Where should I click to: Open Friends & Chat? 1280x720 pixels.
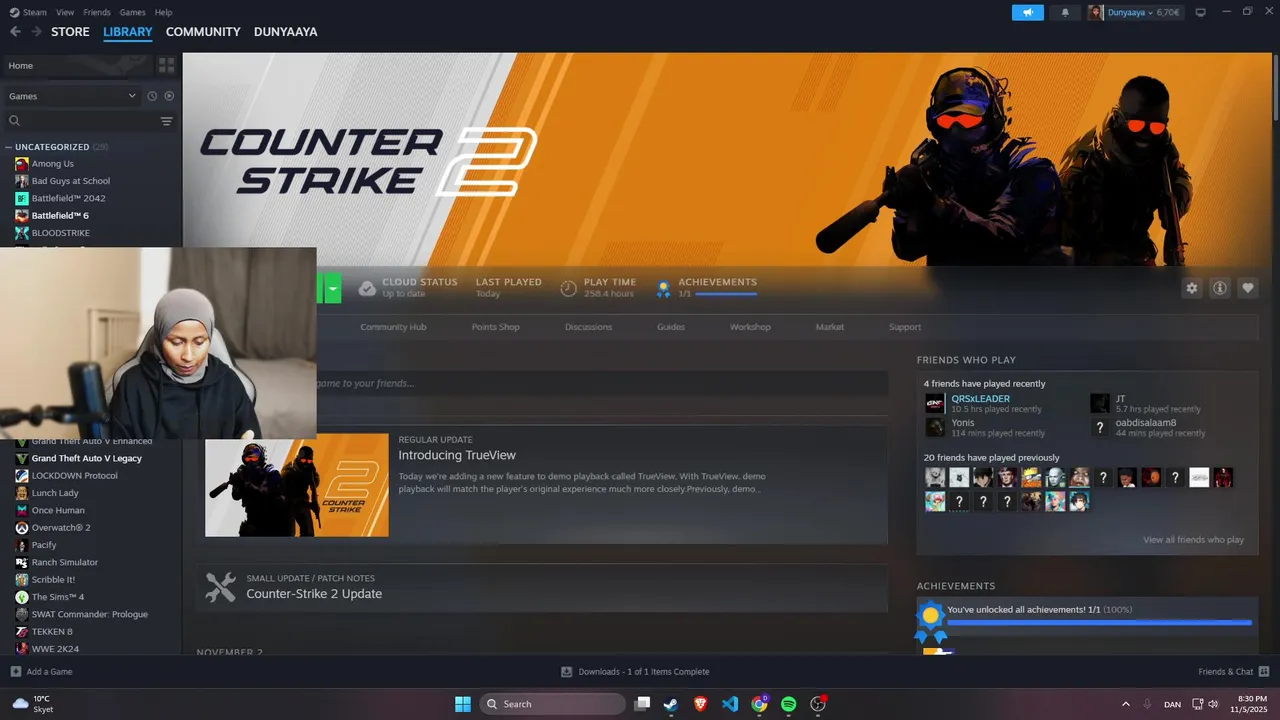(x=1234, y=672)
